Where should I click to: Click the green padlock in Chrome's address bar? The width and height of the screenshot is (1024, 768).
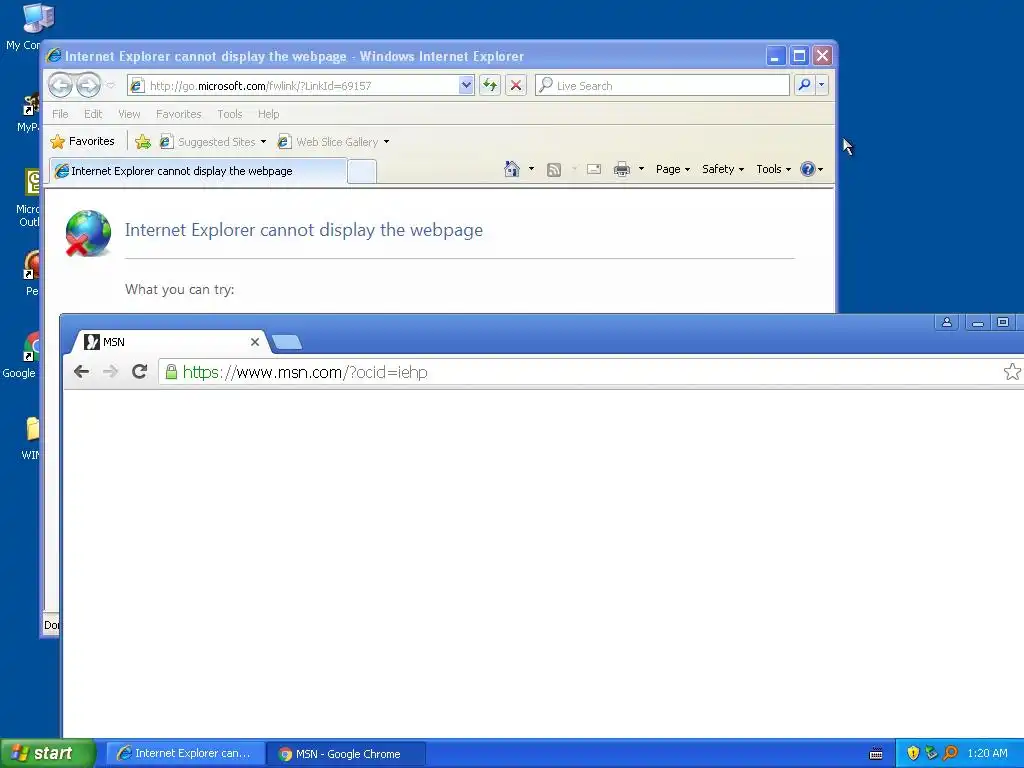(x=171, y=372)
